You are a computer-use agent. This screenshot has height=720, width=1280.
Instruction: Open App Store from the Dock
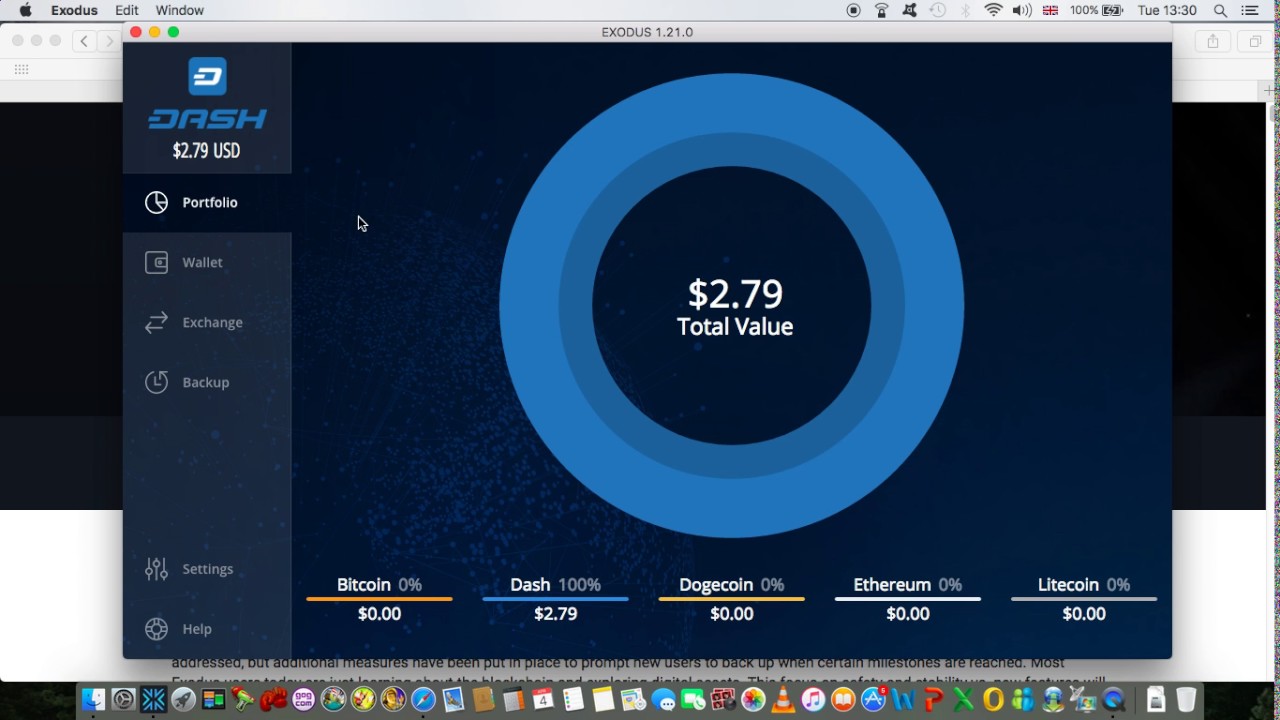(x=873, y=699)
